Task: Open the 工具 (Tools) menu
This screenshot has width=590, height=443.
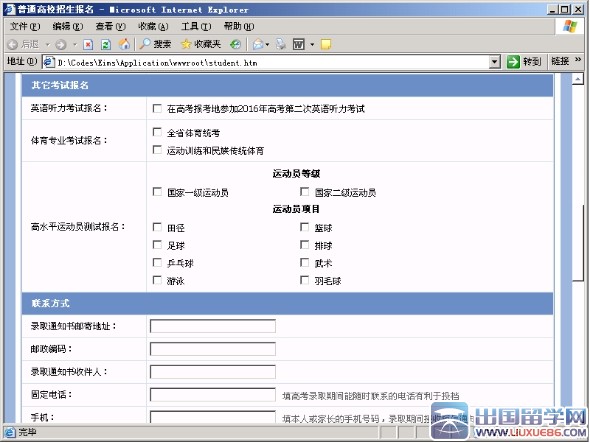Action: [x=196, y=26]
